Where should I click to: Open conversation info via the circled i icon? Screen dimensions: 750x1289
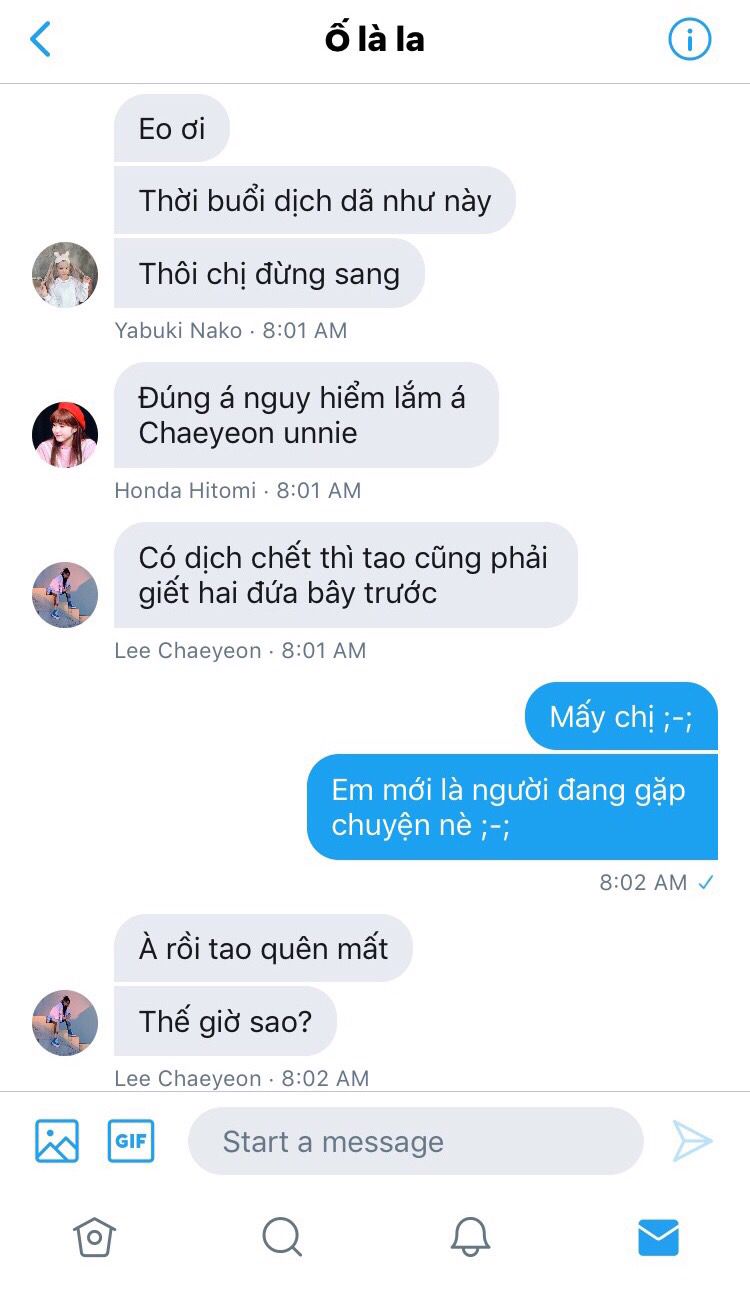point(689,40)
